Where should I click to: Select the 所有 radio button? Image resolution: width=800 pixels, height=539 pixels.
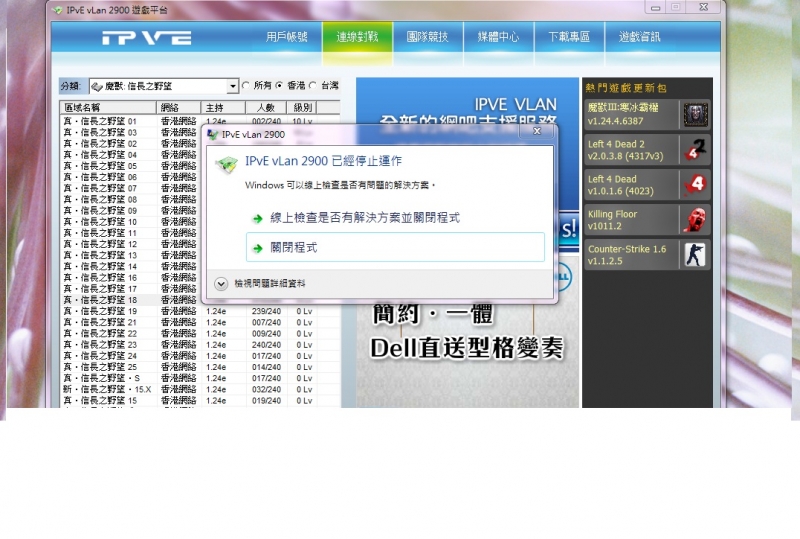pos(246,86)
